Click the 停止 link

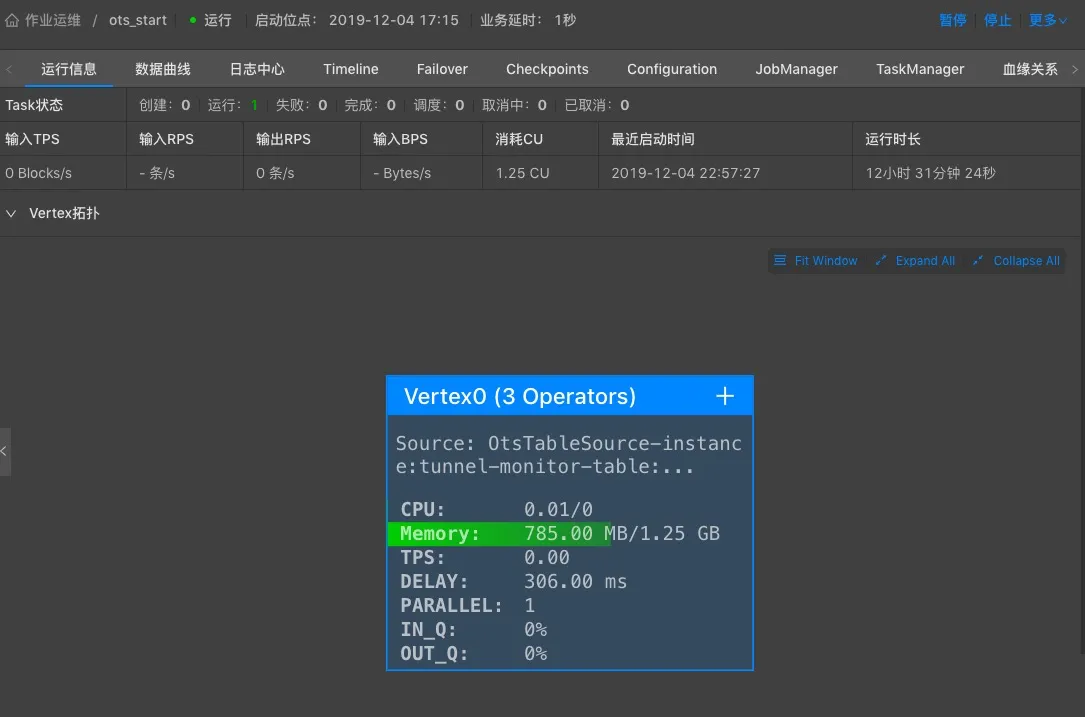point(997,20)
